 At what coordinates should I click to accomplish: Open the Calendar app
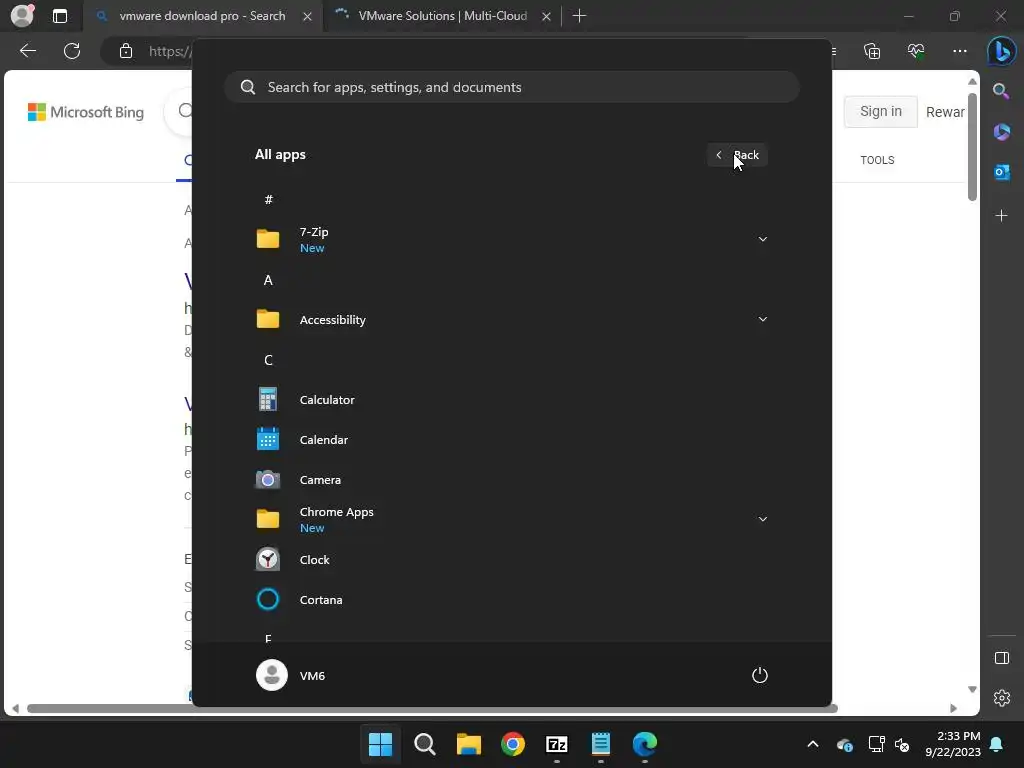click(511, 440)
